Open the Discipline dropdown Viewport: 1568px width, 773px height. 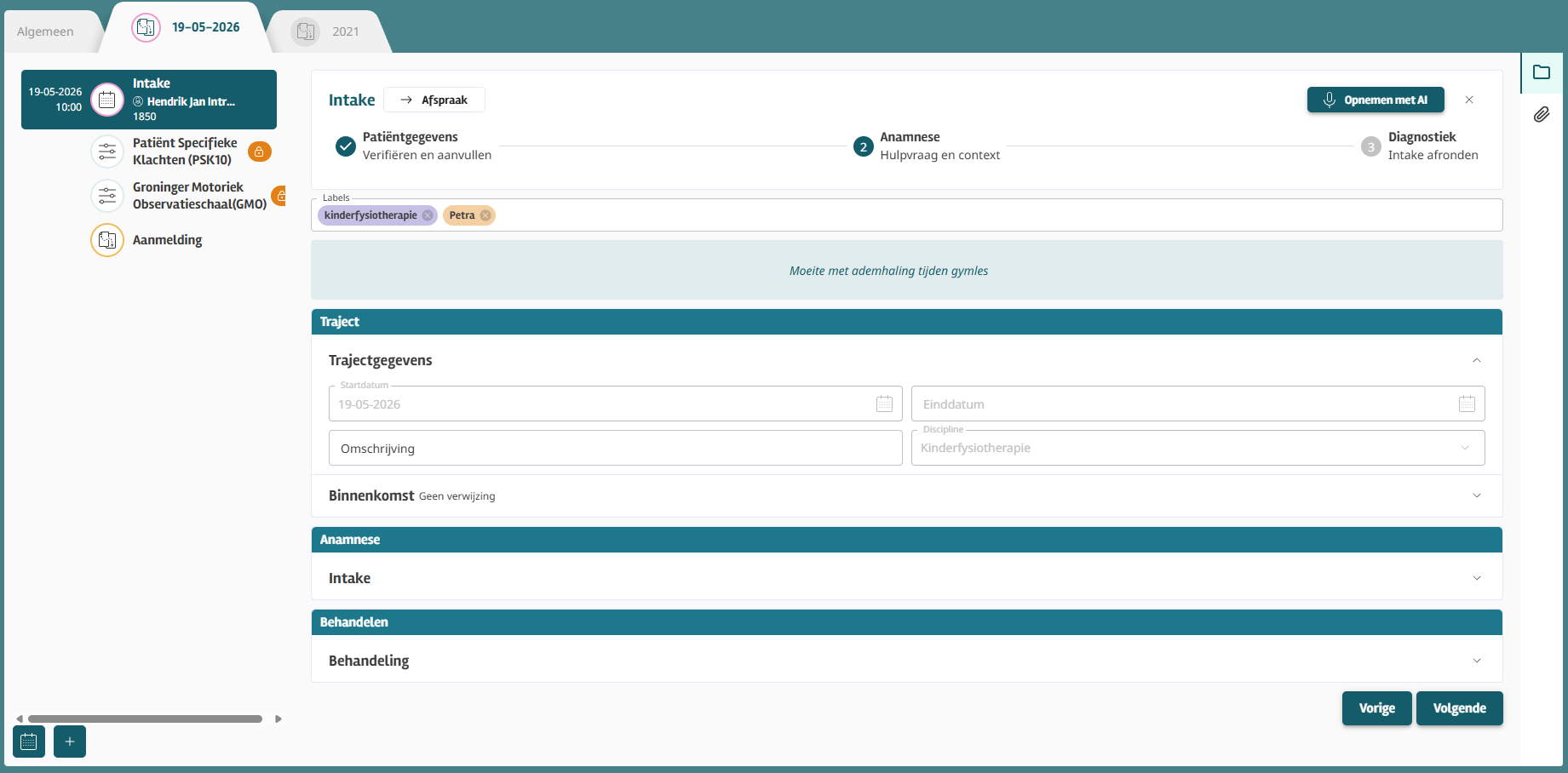1198,448
